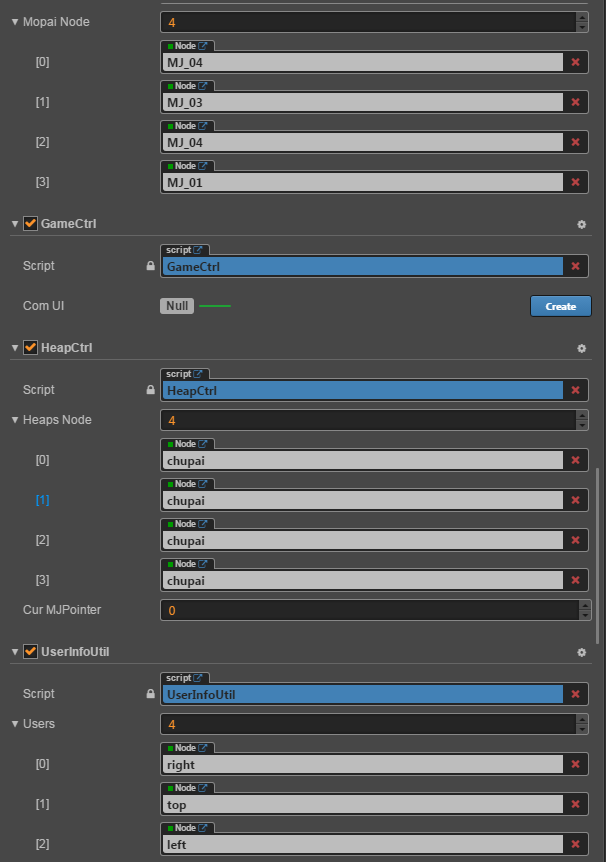606x862 pixels.
Task: Clear the MJ_03 node reference
Action: click(x=575, y=102)
